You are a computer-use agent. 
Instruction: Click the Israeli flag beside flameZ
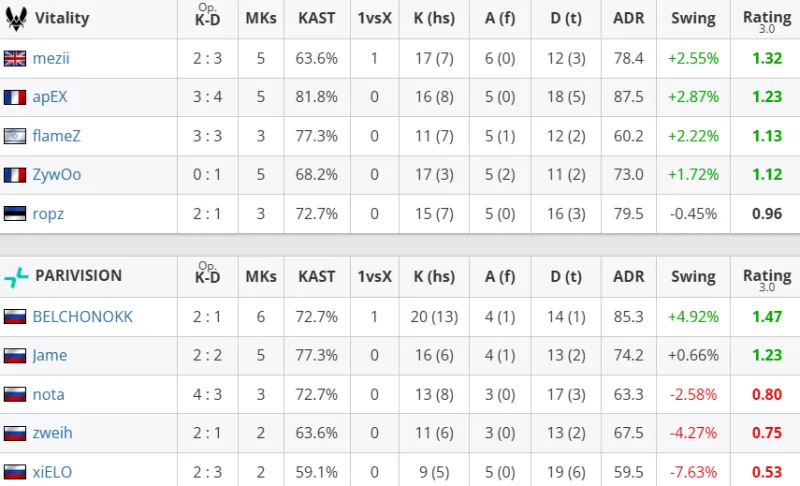tap(15, 136)
